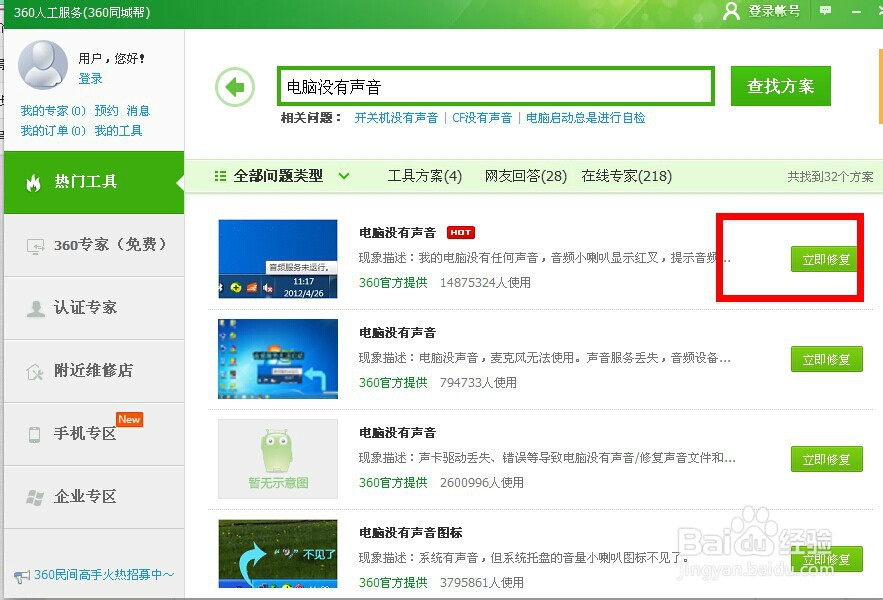Click 立即修复 for 电脑没有声音图标 result

click(826, 559)
